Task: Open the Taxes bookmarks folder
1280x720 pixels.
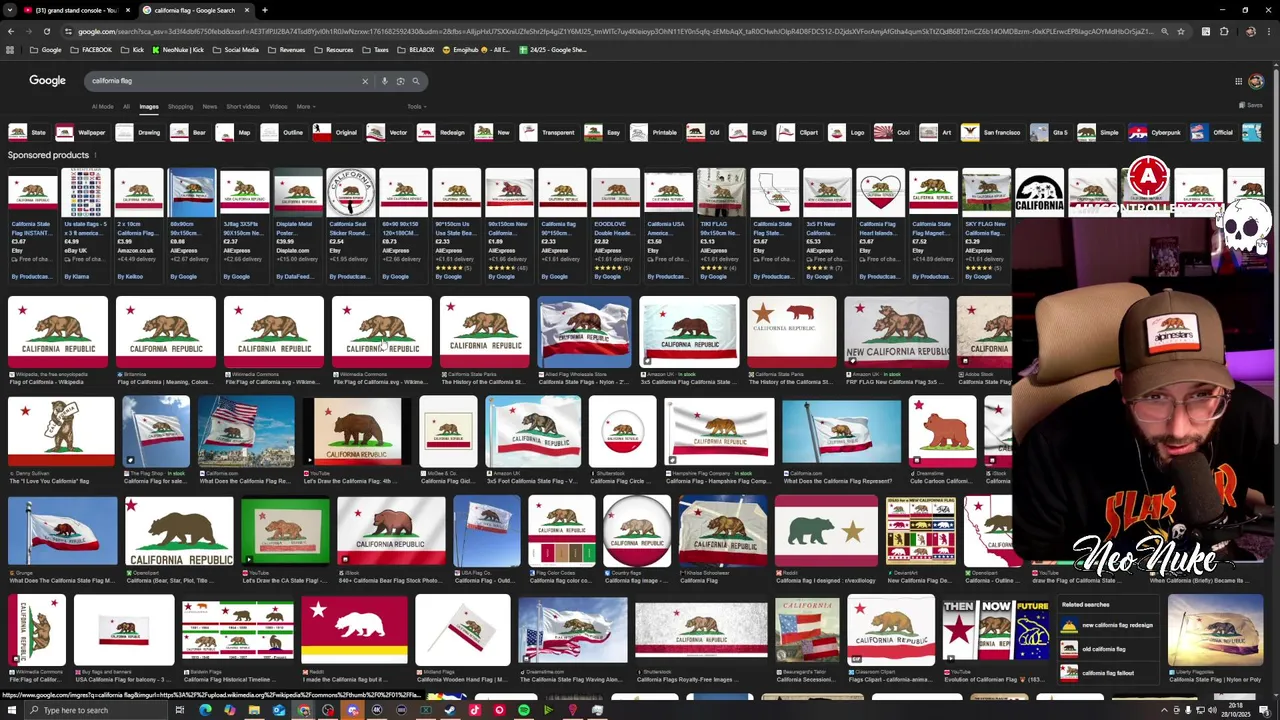Action: pyautogui.click(x=375, y=50)
